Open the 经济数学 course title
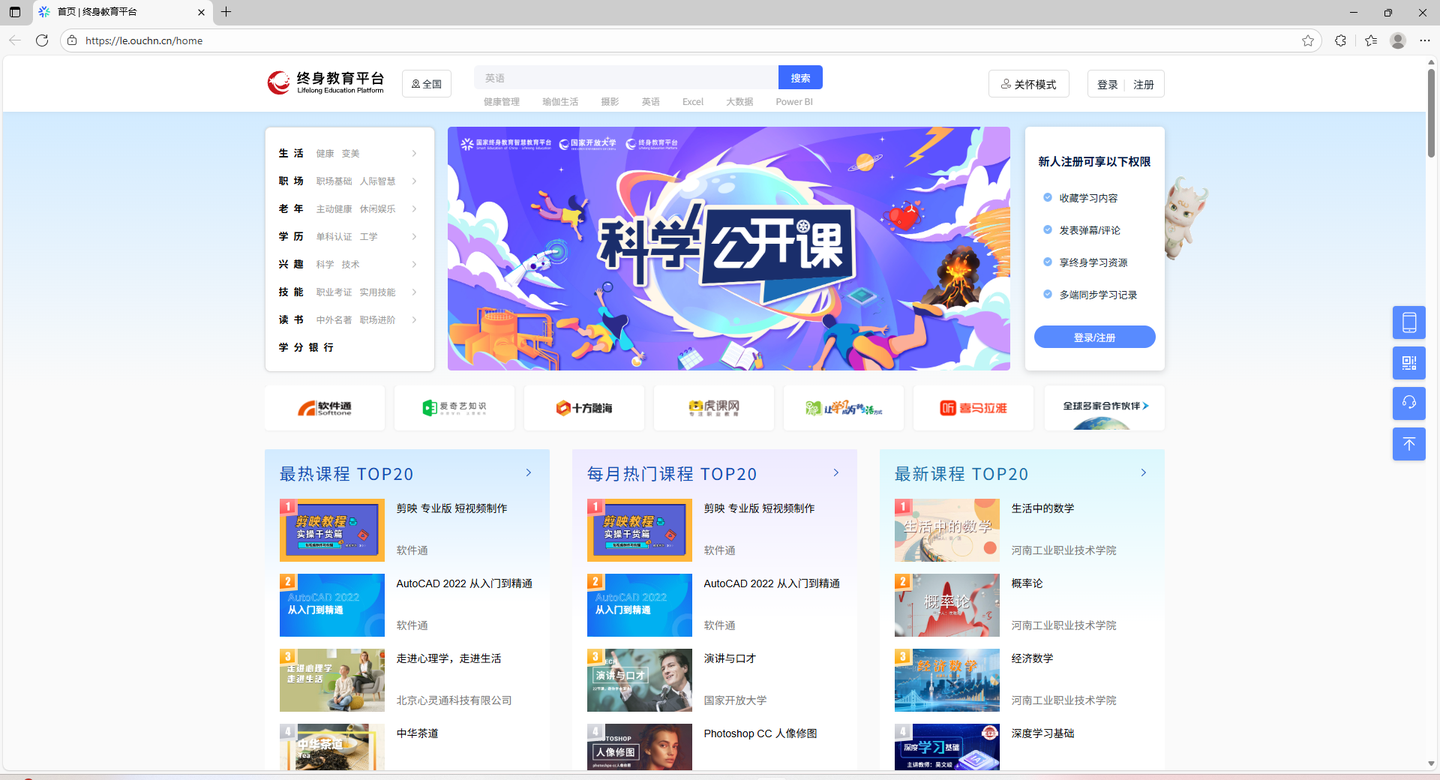The image size is (1440, 780). (x=1032, y=659)
